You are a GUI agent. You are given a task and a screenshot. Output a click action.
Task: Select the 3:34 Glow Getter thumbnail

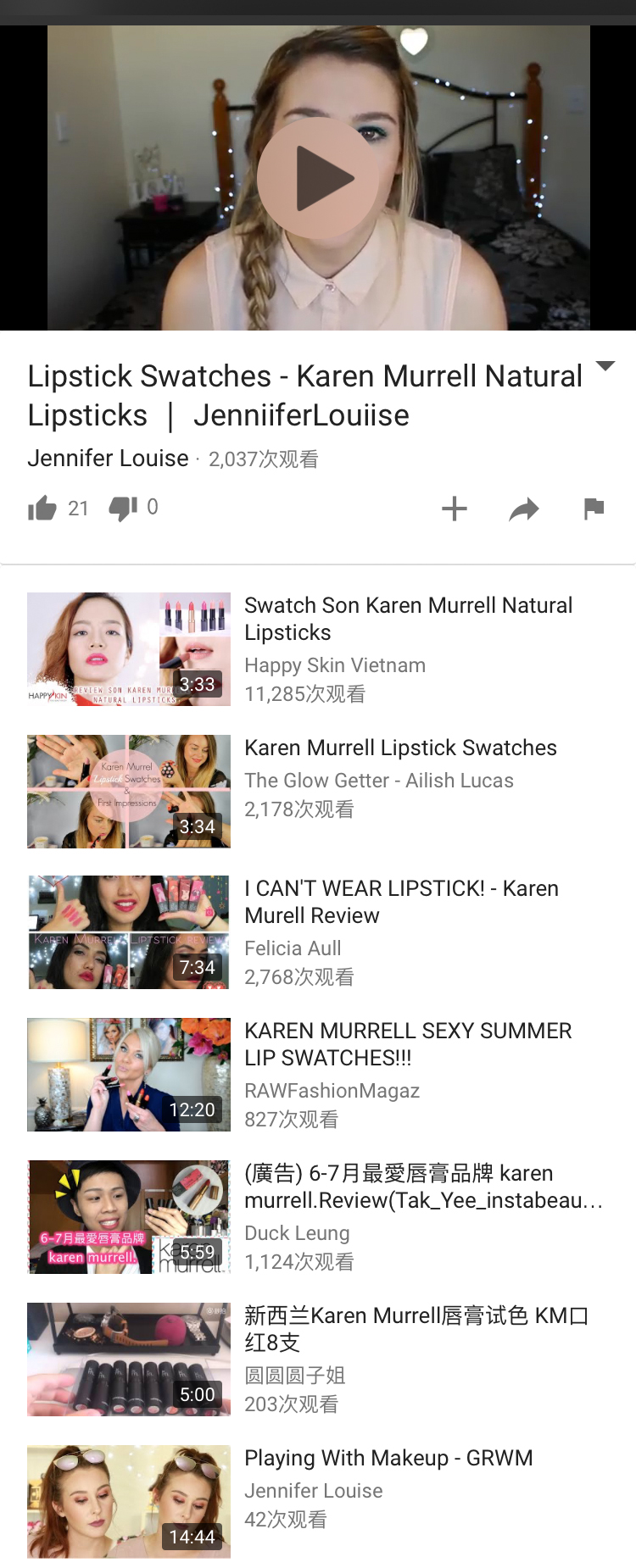(x=129, y=792)
